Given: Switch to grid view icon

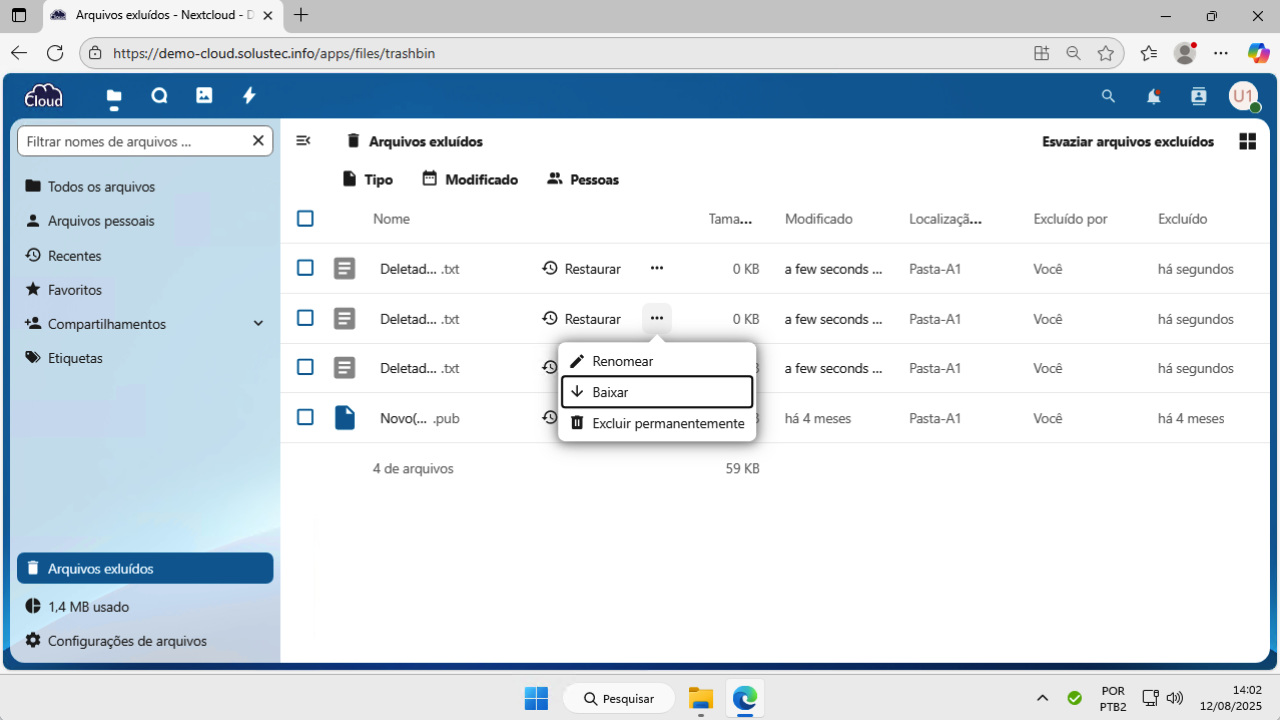Looking at the screenshot, I should pyautogui.click(x=1247, y=142).
